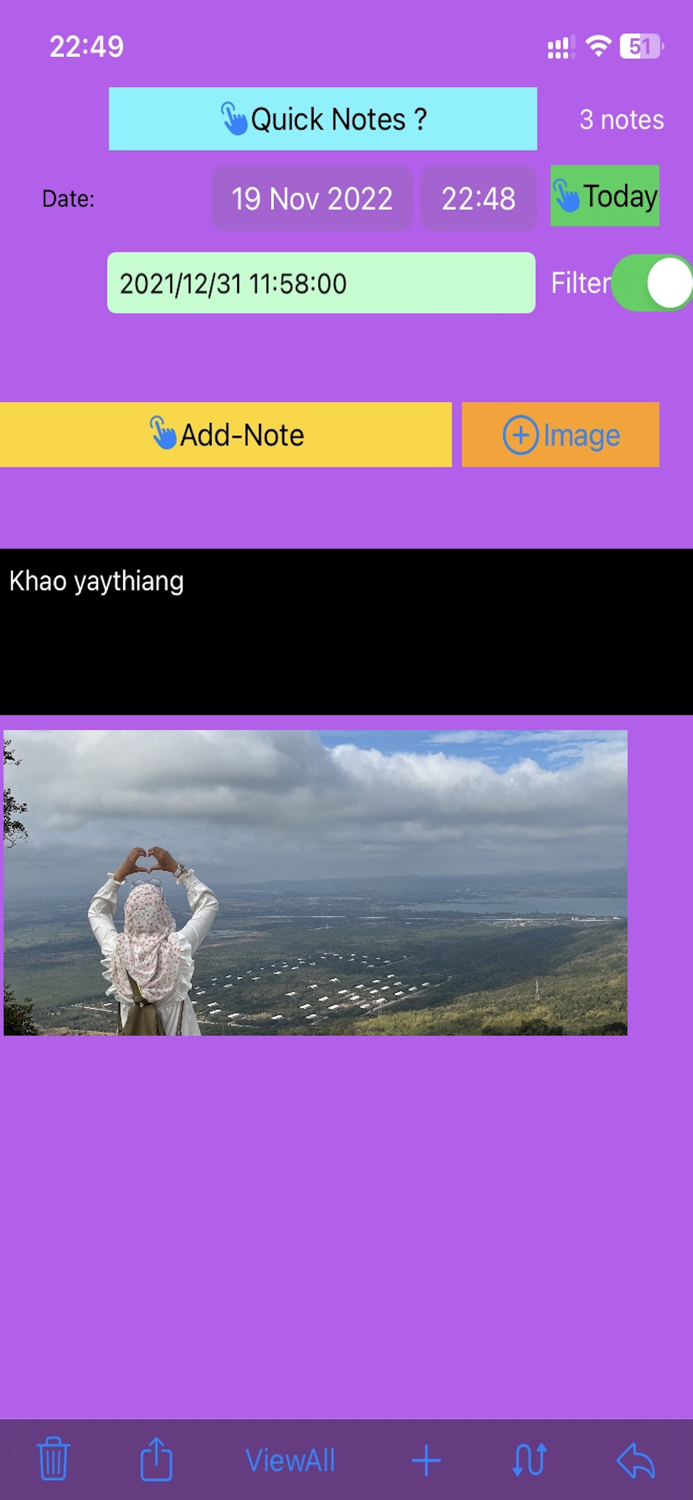Tap the plus icon in bottom toolbar
693x1500 pixels.
[426, 1461]
